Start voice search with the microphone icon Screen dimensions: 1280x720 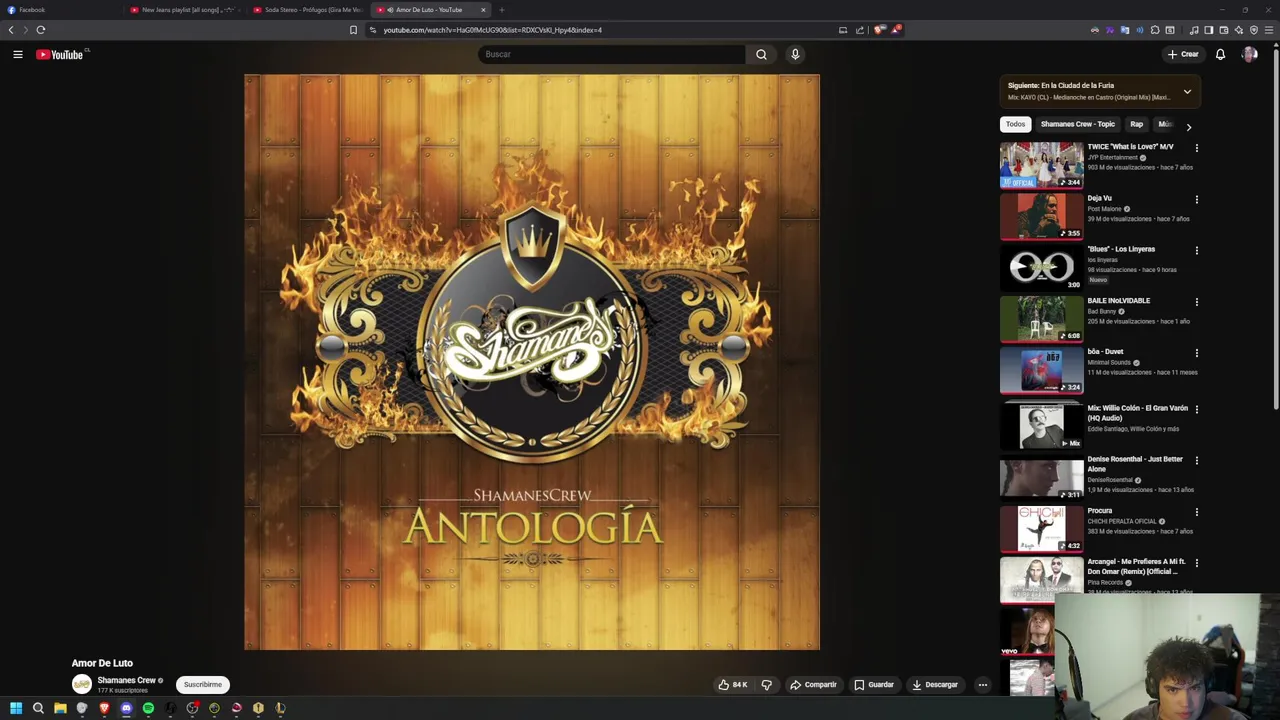click(x=795, y=55)
